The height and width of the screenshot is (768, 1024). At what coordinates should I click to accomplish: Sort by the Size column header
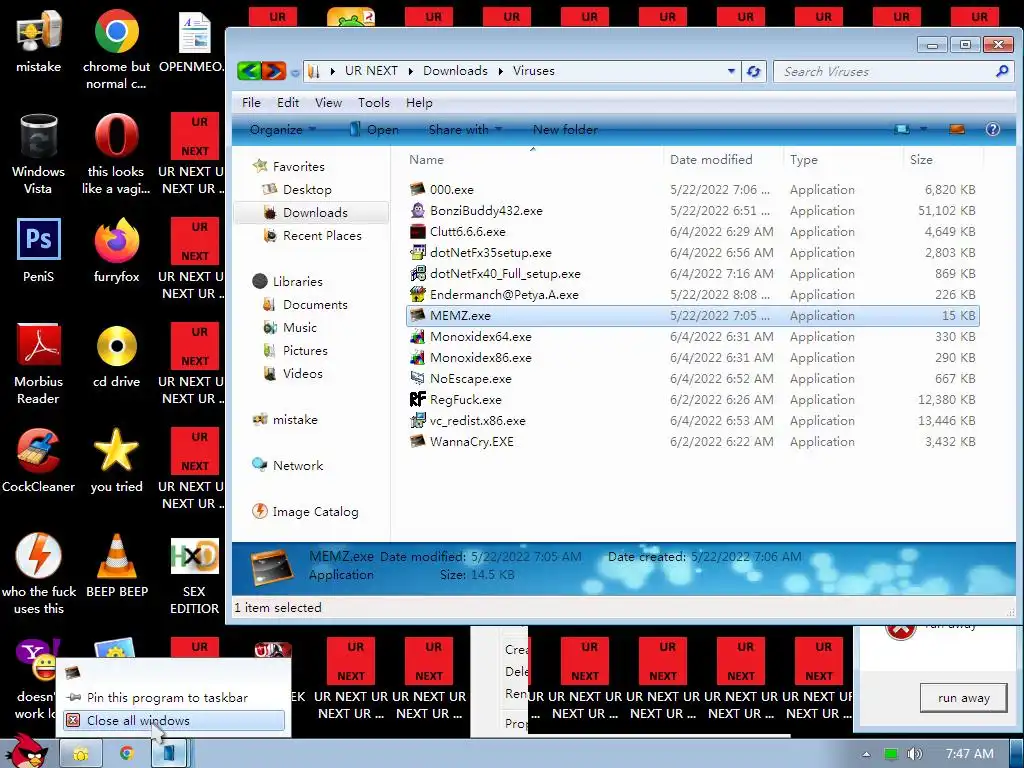coord(943,159)
